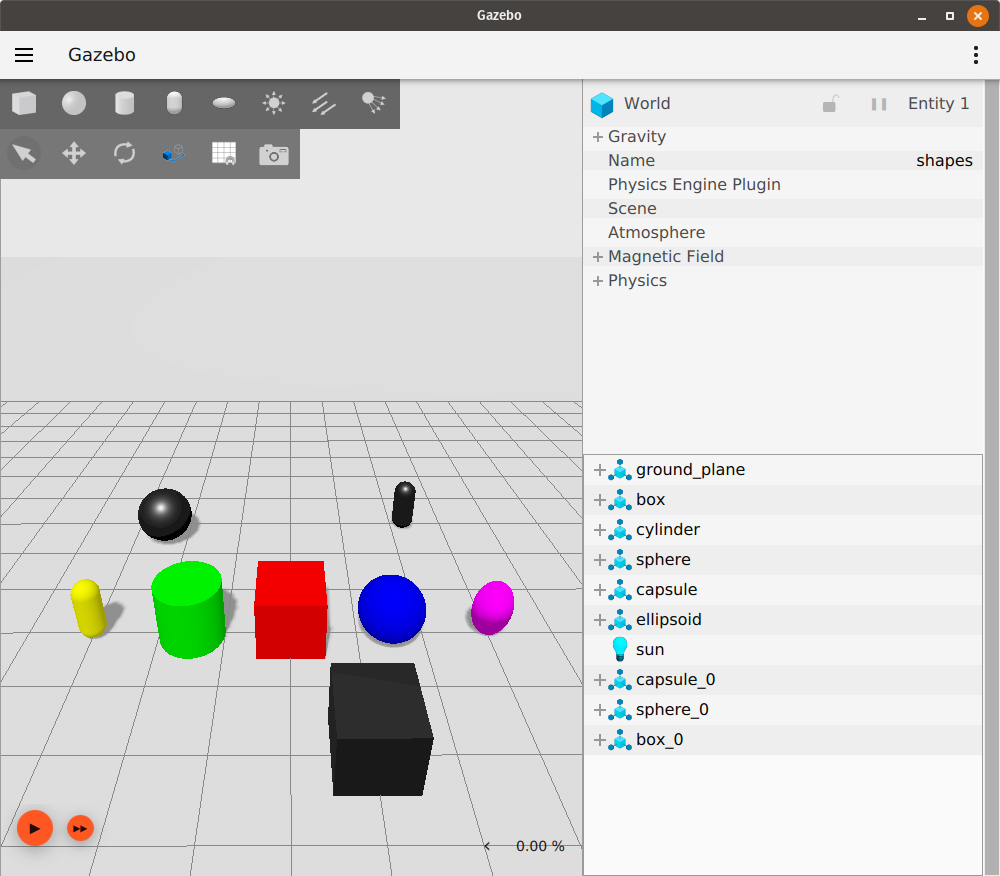1000x876 pixels.
Task: Activate the translate mode tool
Action: click(74, 154)
